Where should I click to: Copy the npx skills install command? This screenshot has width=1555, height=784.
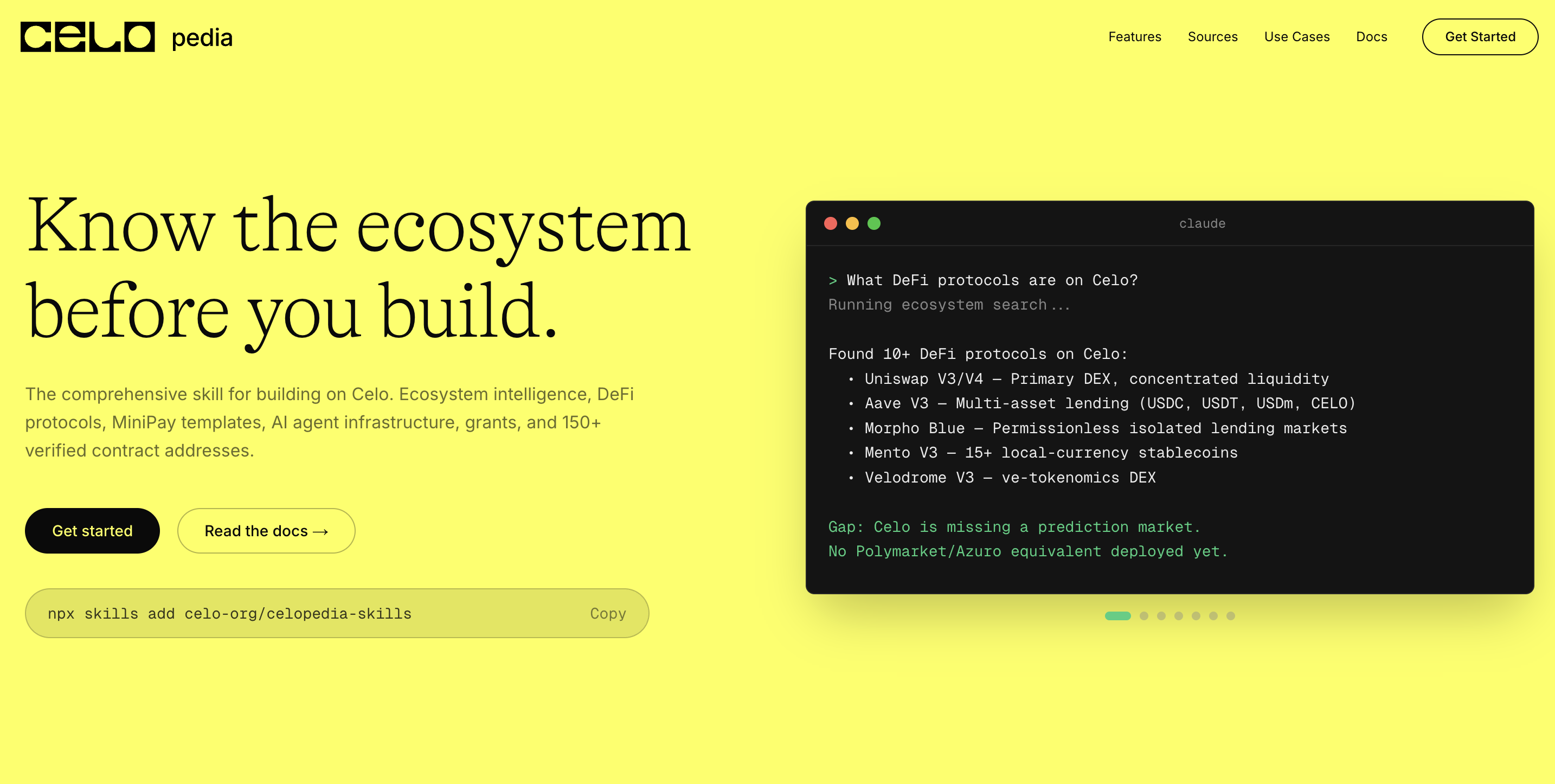[608, 613]
